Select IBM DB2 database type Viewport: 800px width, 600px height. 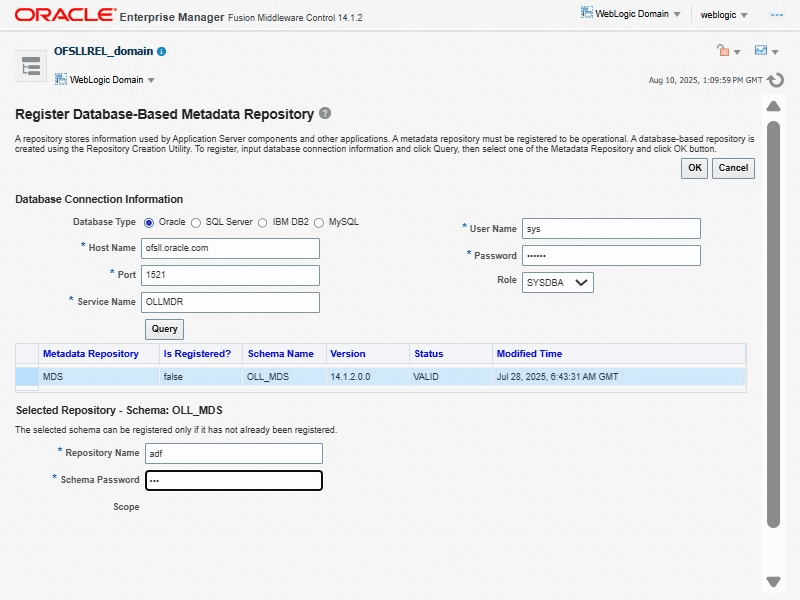262,222
